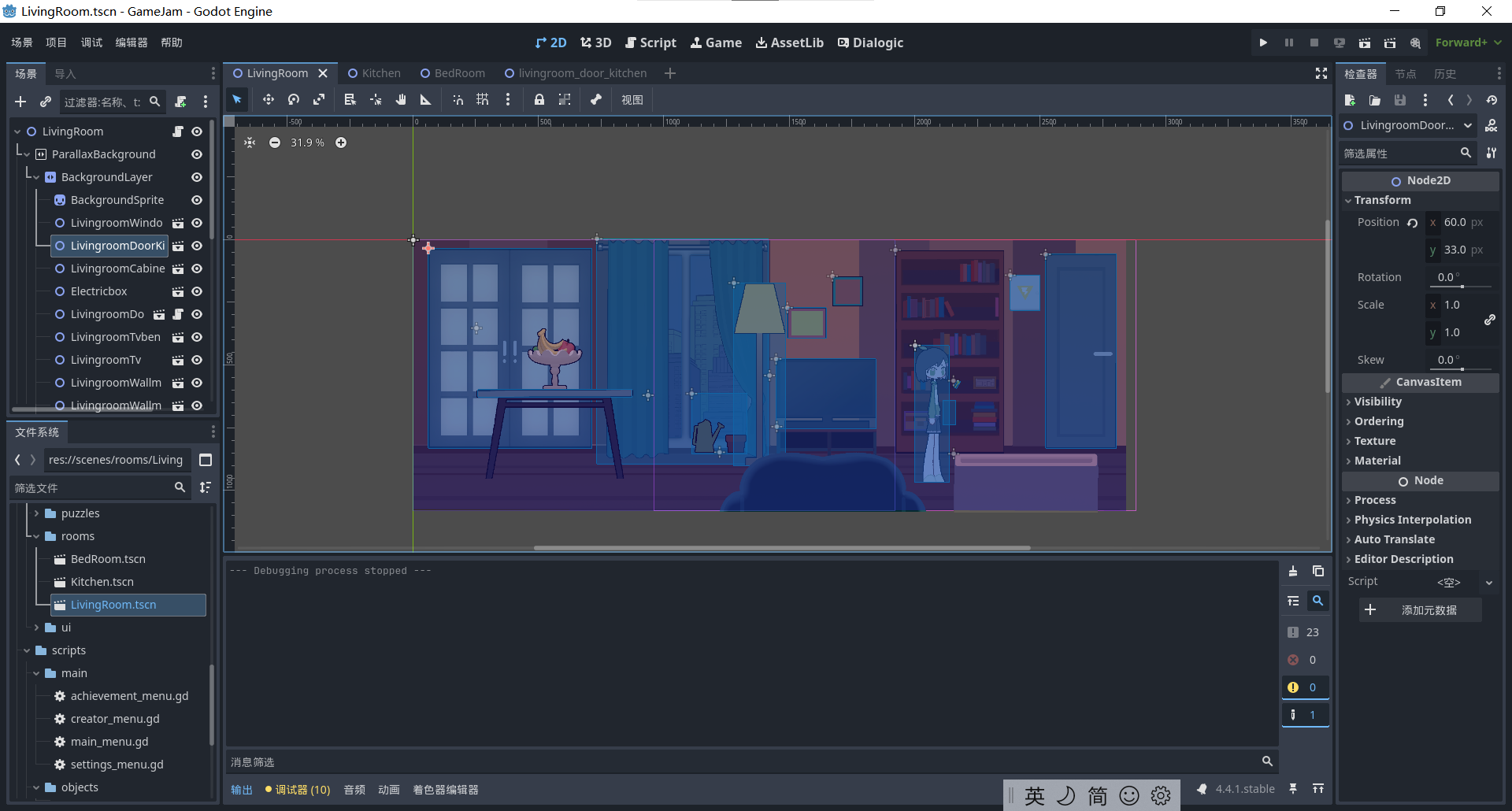
Task: Open the Forward+ renderer dropdown
Action: [1468, 43]
